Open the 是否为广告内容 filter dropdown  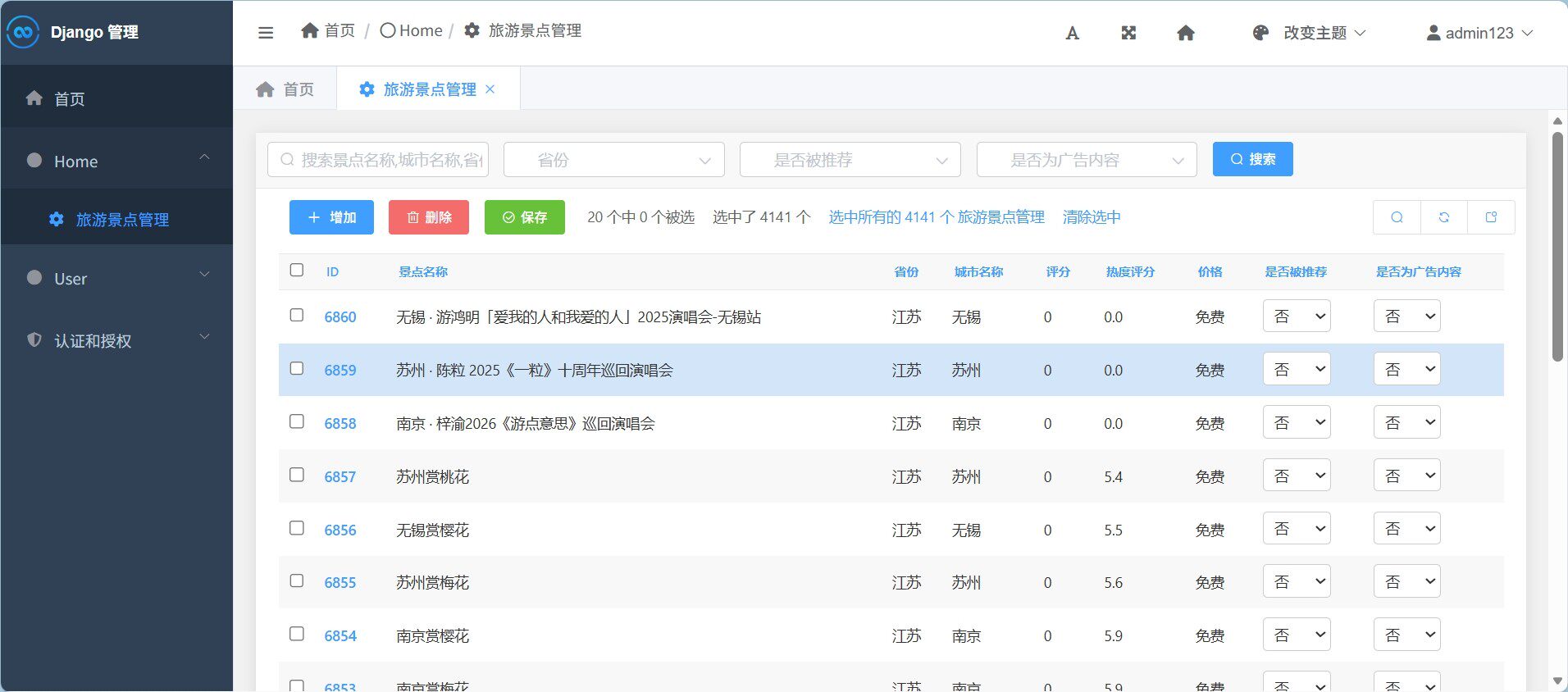point(1087,160)
